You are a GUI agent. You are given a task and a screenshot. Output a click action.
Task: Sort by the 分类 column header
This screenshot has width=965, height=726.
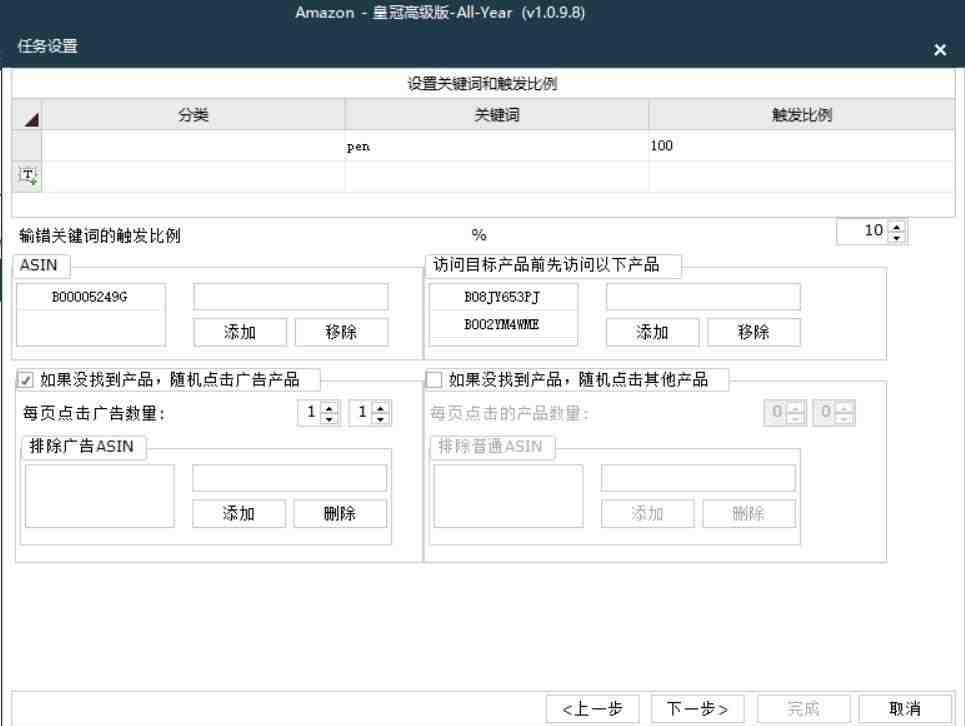193,114
